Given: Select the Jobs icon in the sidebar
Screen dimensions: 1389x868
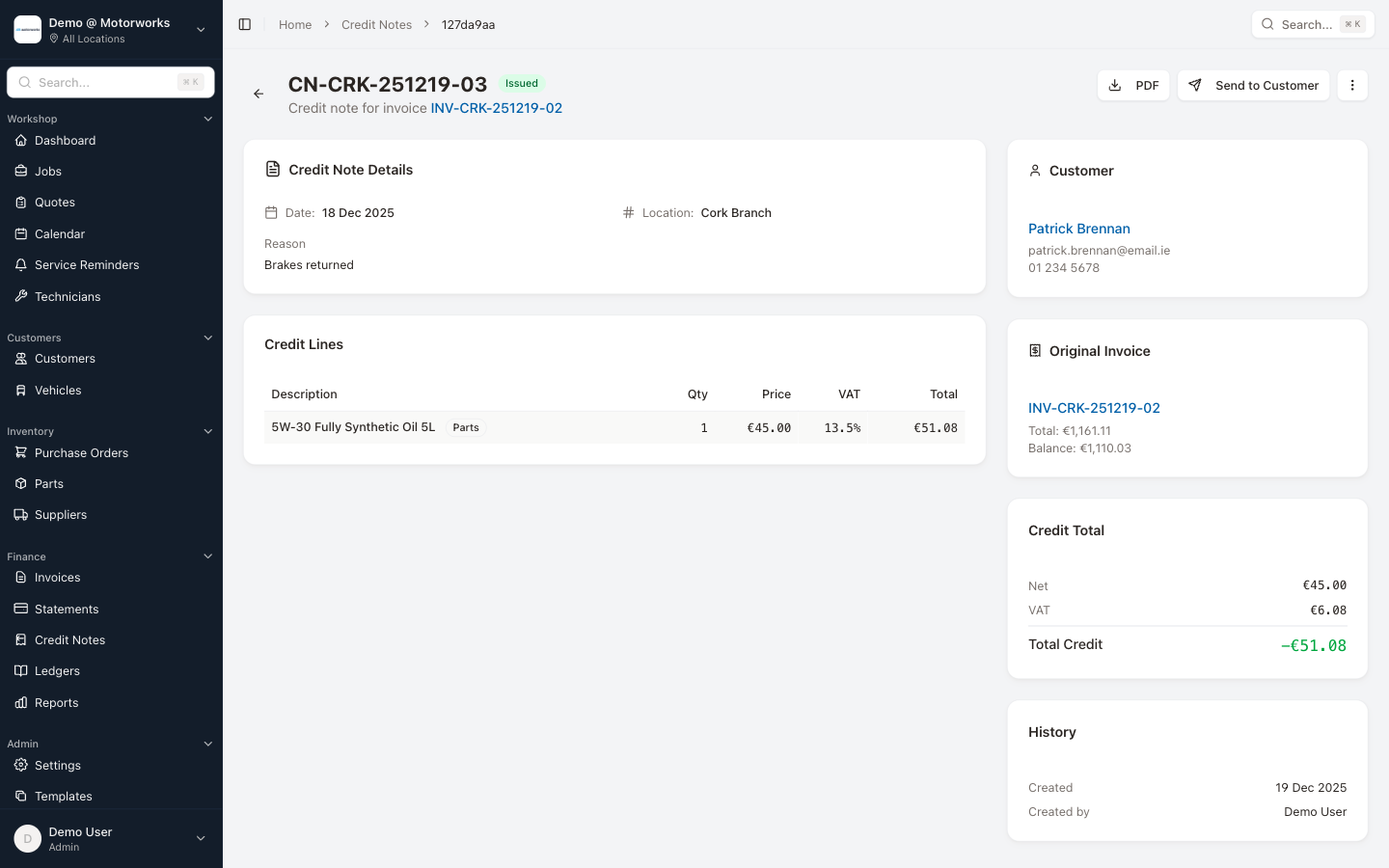Looking at the screenshot, I should tap(20, 171).
